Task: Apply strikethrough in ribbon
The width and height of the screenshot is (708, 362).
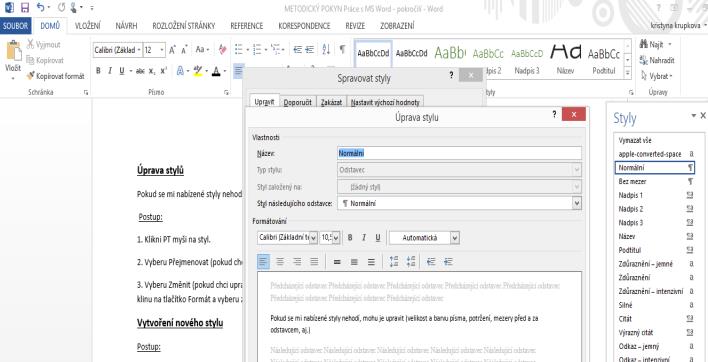Action: (140, 71)
